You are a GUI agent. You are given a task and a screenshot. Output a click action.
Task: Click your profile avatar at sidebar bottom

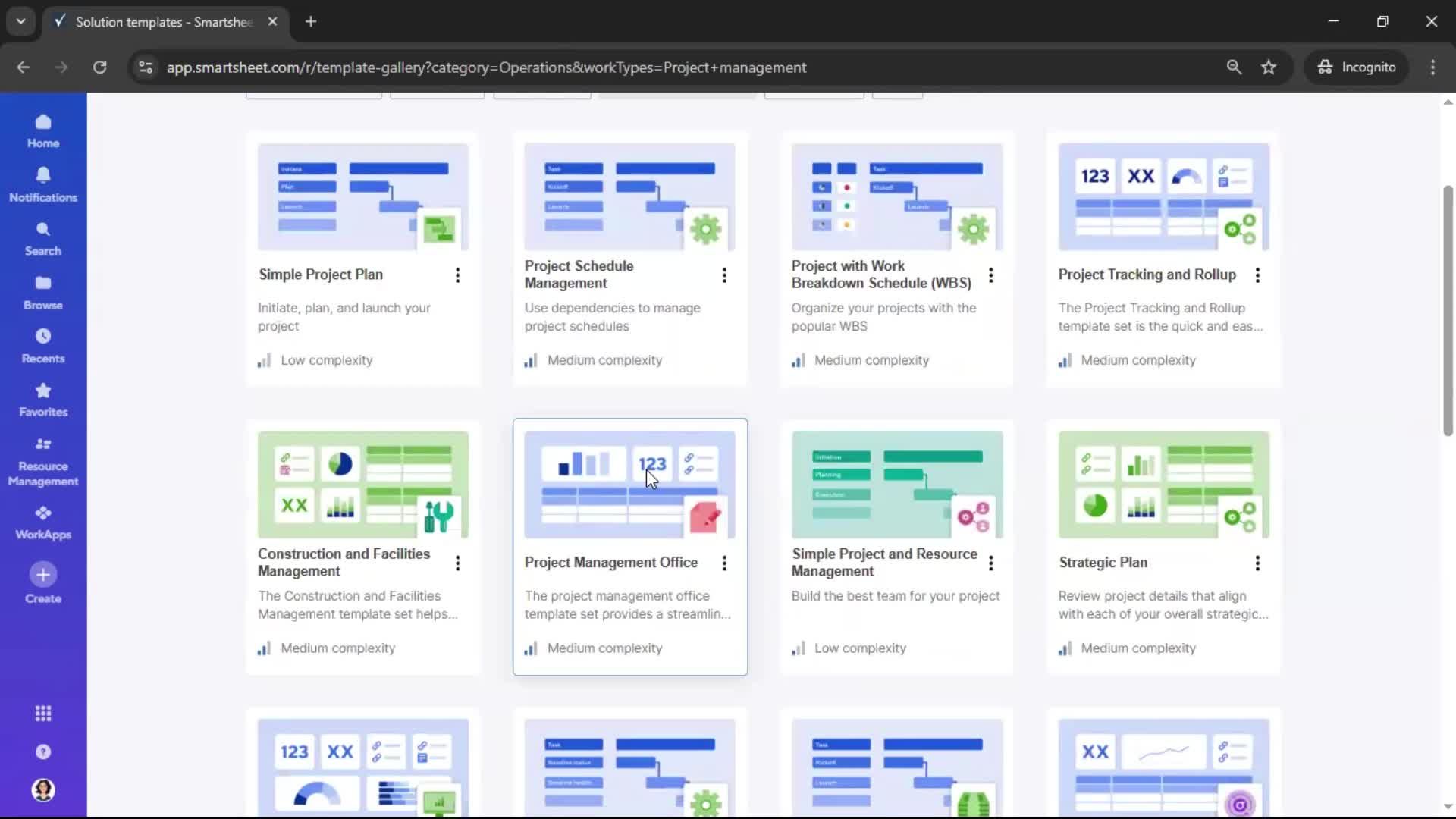[42, 790]
